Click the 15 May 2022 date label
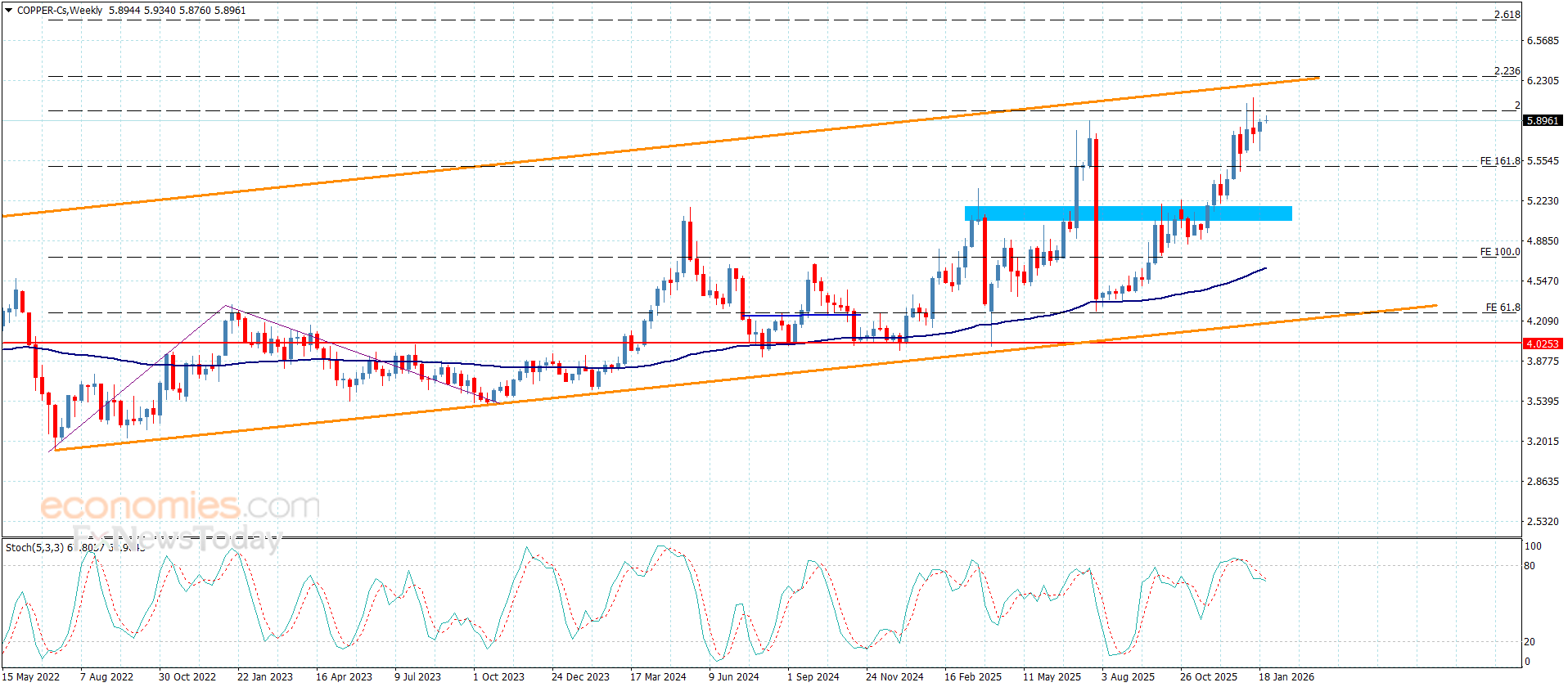This screenshot has width=1568, height=687. coord(31,676)
